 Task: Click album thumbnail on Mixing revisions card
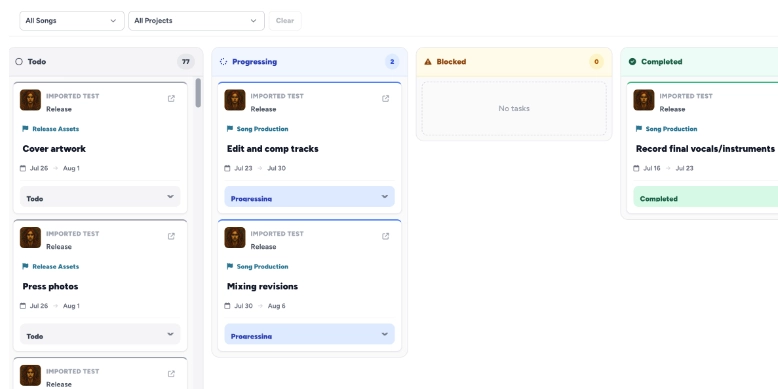pos(235,238)
